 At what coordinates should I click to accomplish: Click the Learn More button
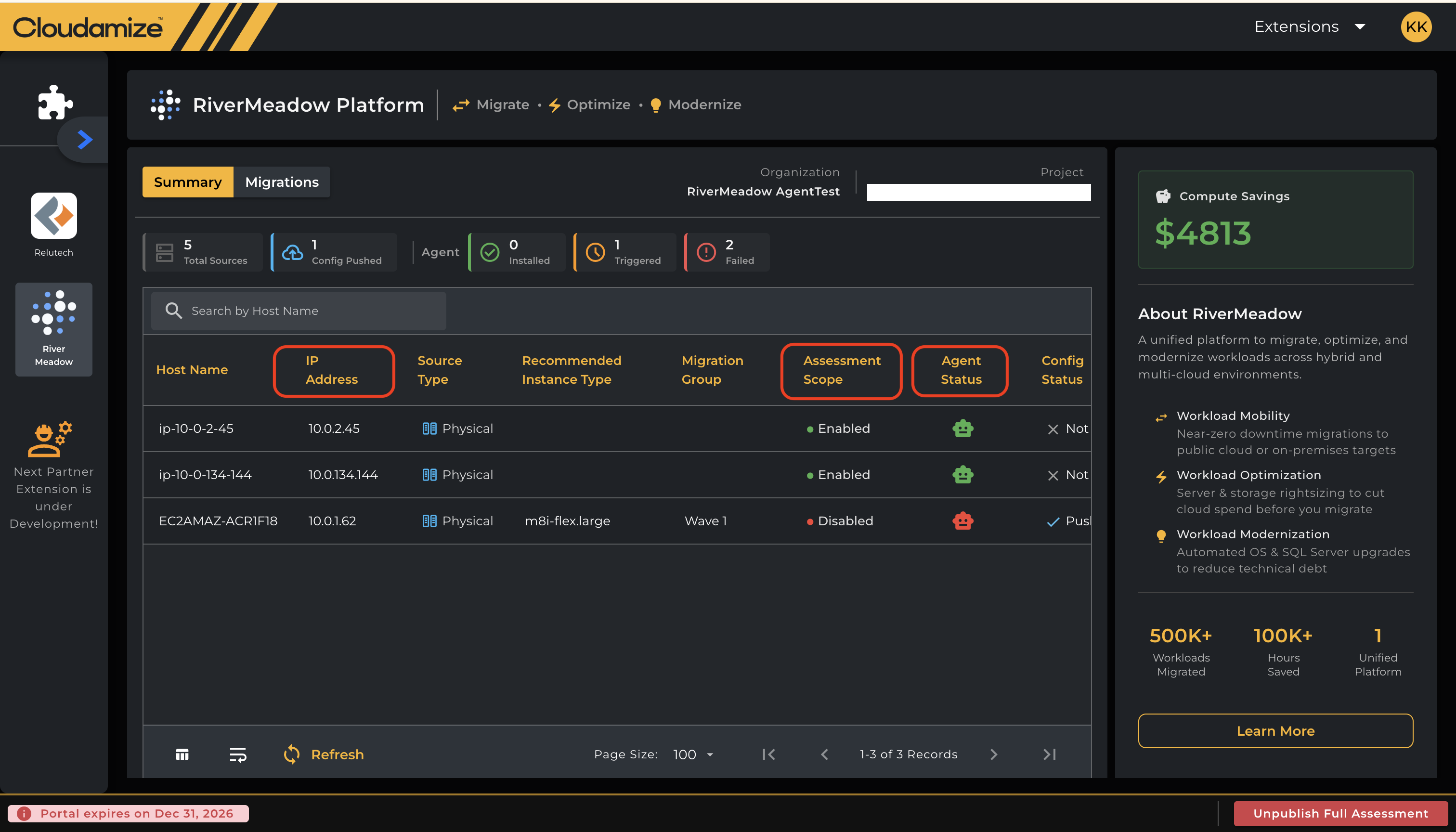[x=1275, y=731]
